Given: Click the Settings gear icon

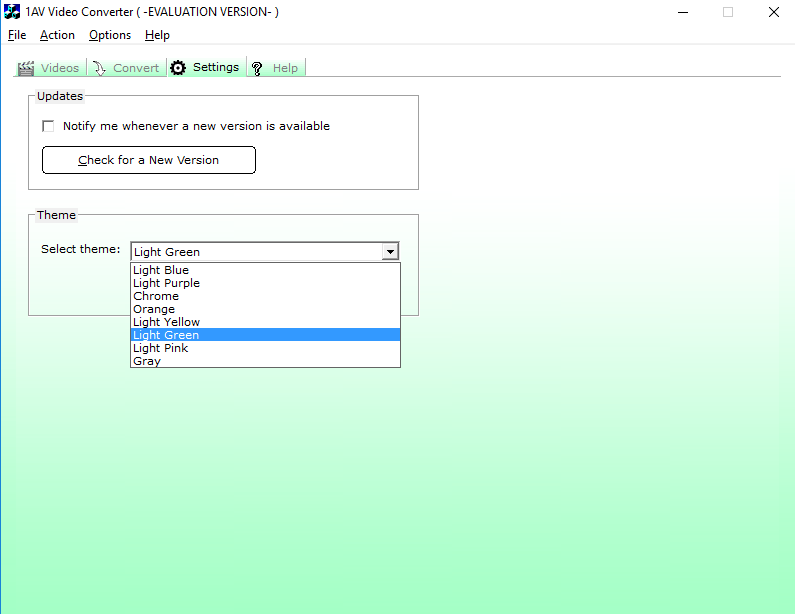Looking at the screenshot, I should (178, 67).
